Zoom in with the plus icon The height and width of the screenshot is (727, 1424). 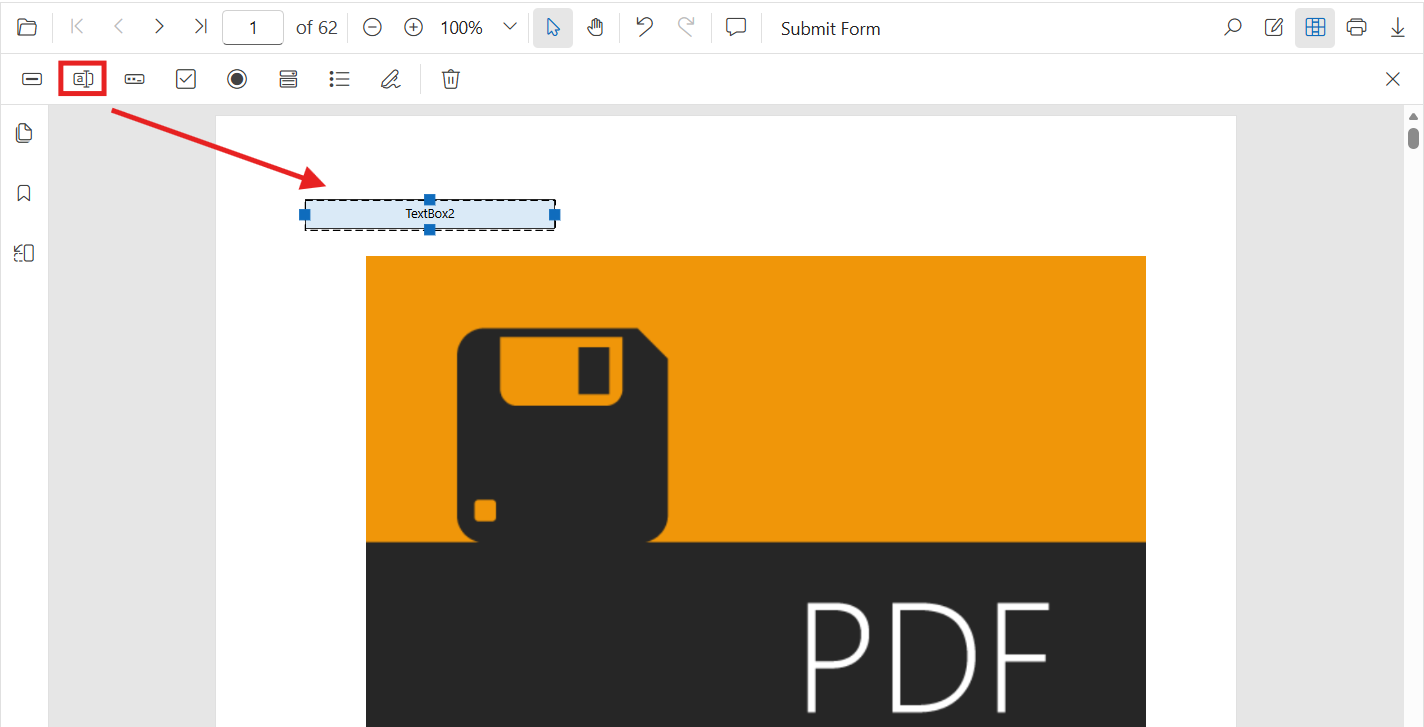click(414, 28)
